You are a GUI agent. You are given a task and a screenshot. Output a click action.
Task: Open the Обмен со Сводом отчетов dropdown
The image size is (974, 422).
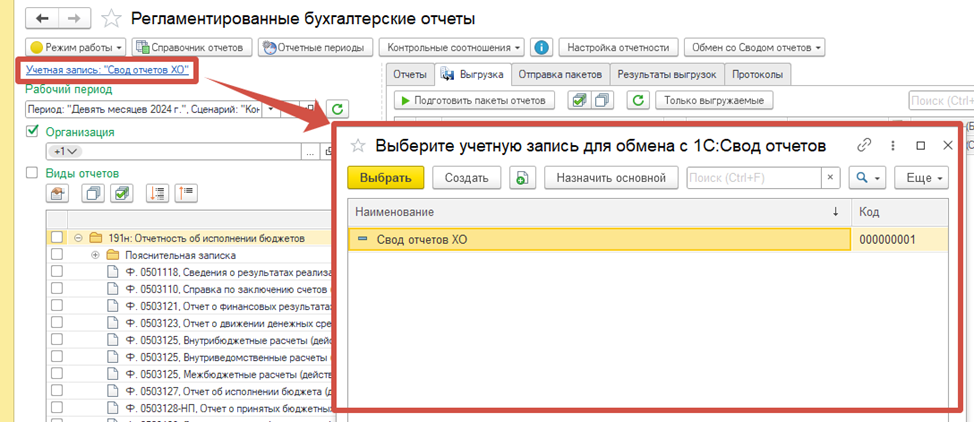coord(754,47)
